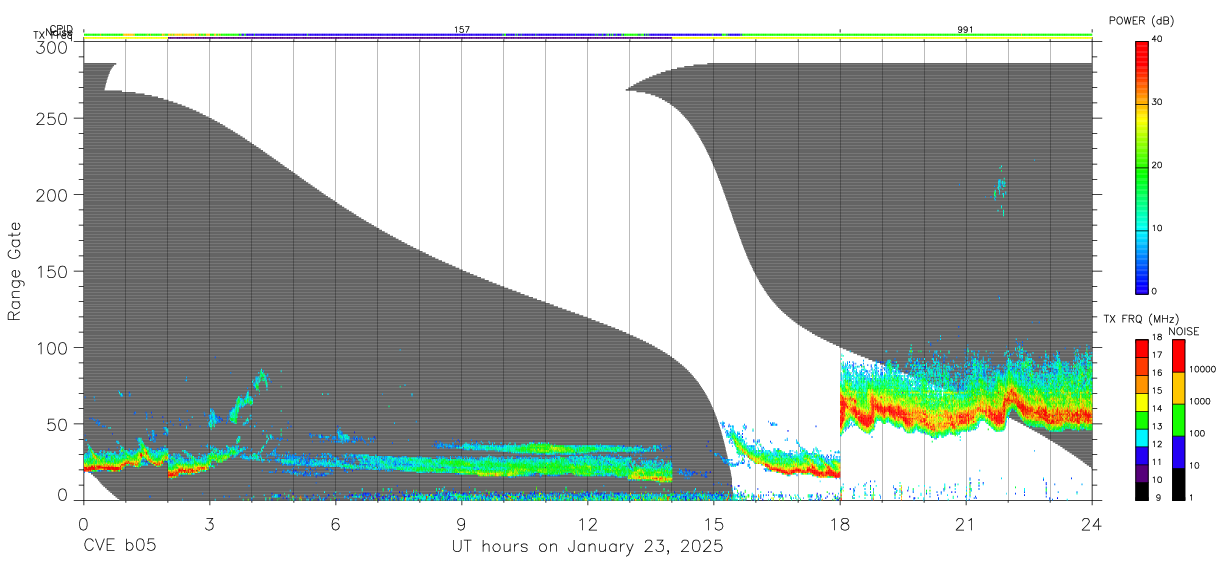This screenshot has height=567, width=1228.
Task: Pick the blue band of NOISE legend
Action: pyautogui.click(x=1178, y=451)
